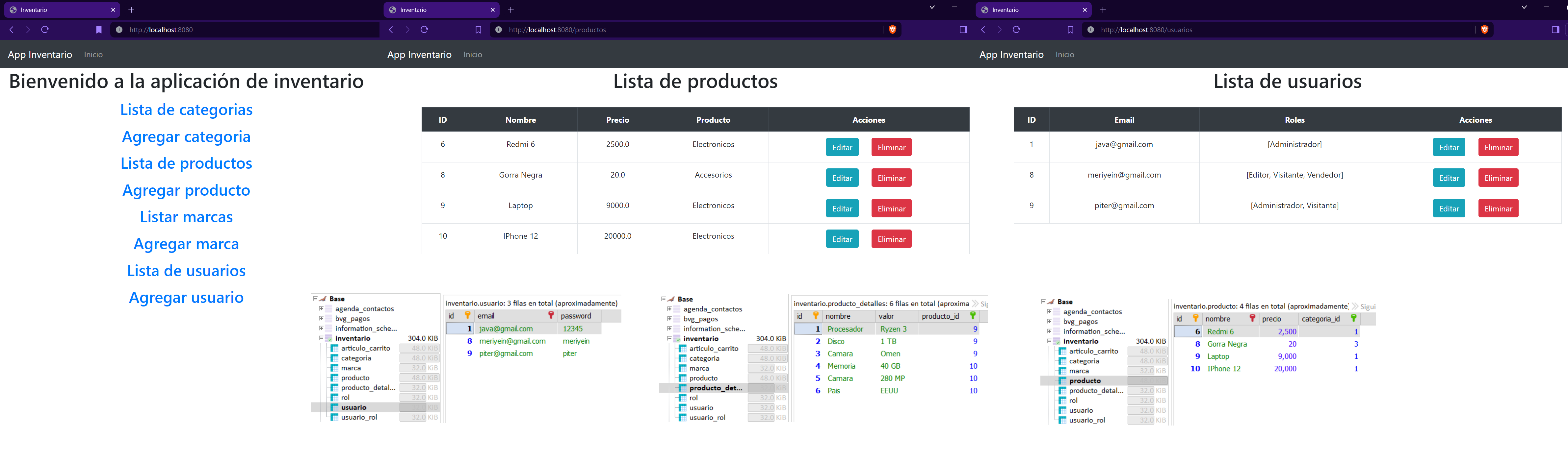Go back in the productos browser window
1568x463 pixels.
391,30
